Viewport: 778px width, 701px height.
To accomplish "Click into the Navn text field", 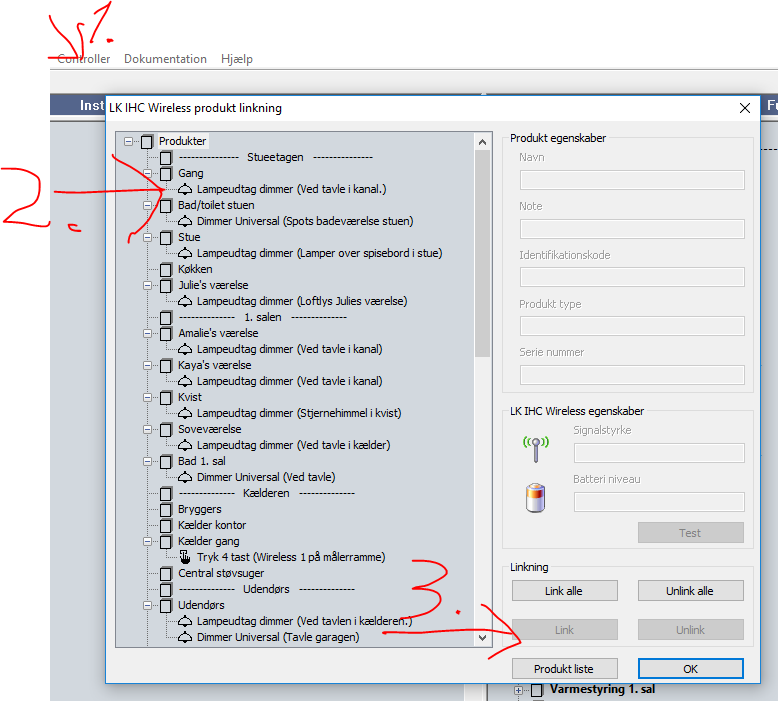I will (x=632, y=180).
